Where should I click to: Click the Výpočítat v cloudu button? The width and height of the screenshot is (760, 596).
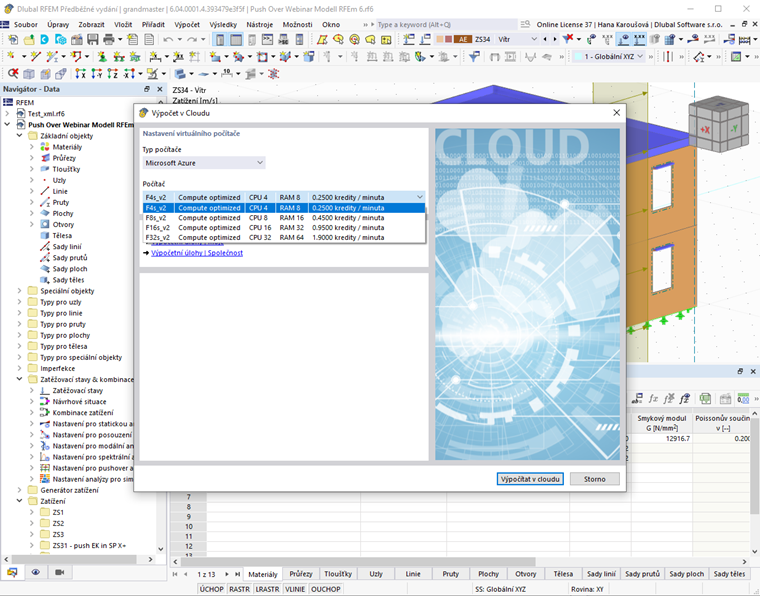point(530,479)
